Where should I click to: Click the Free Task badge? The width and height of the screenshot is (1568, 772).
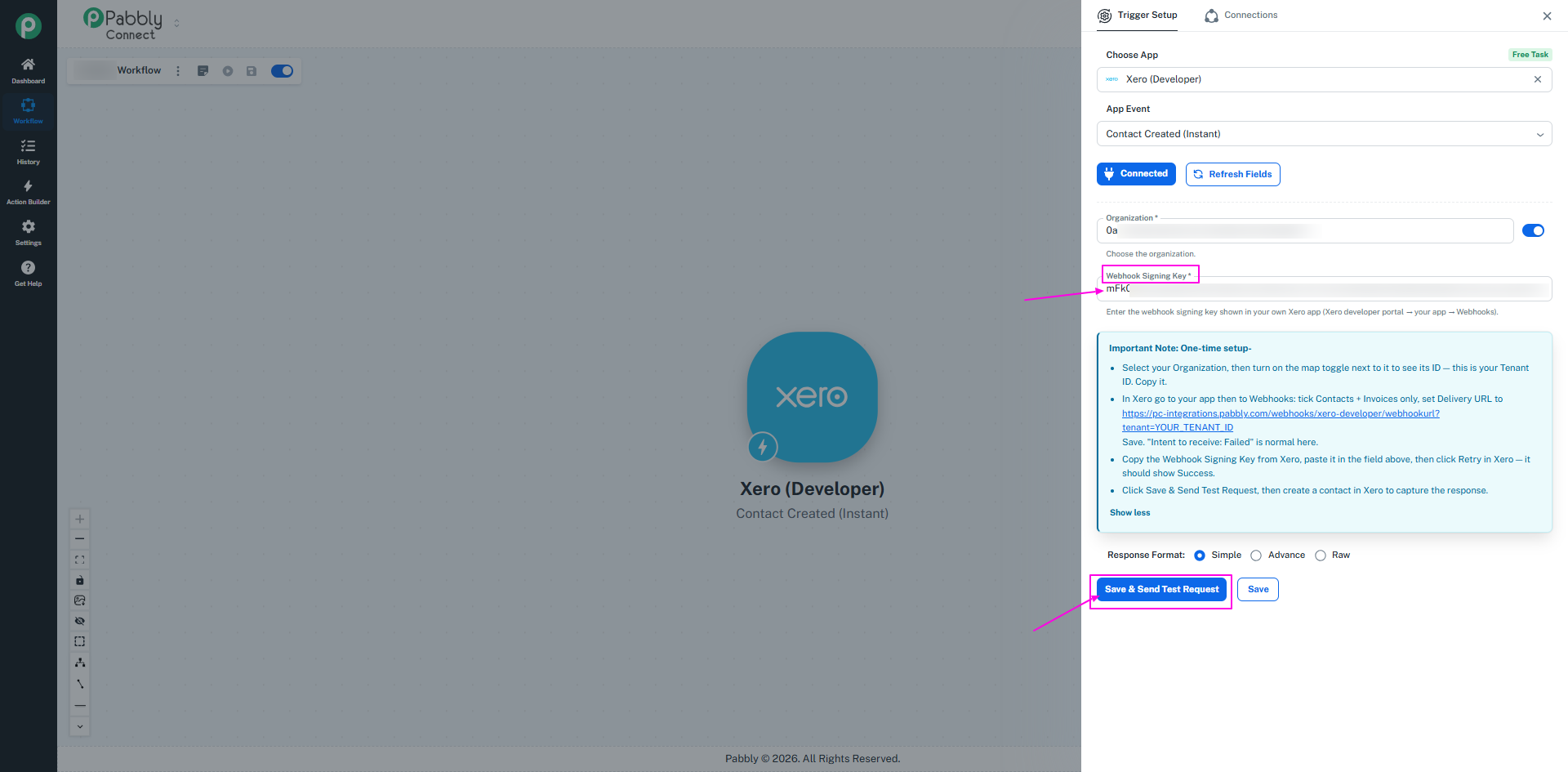tap(1530, 55)
